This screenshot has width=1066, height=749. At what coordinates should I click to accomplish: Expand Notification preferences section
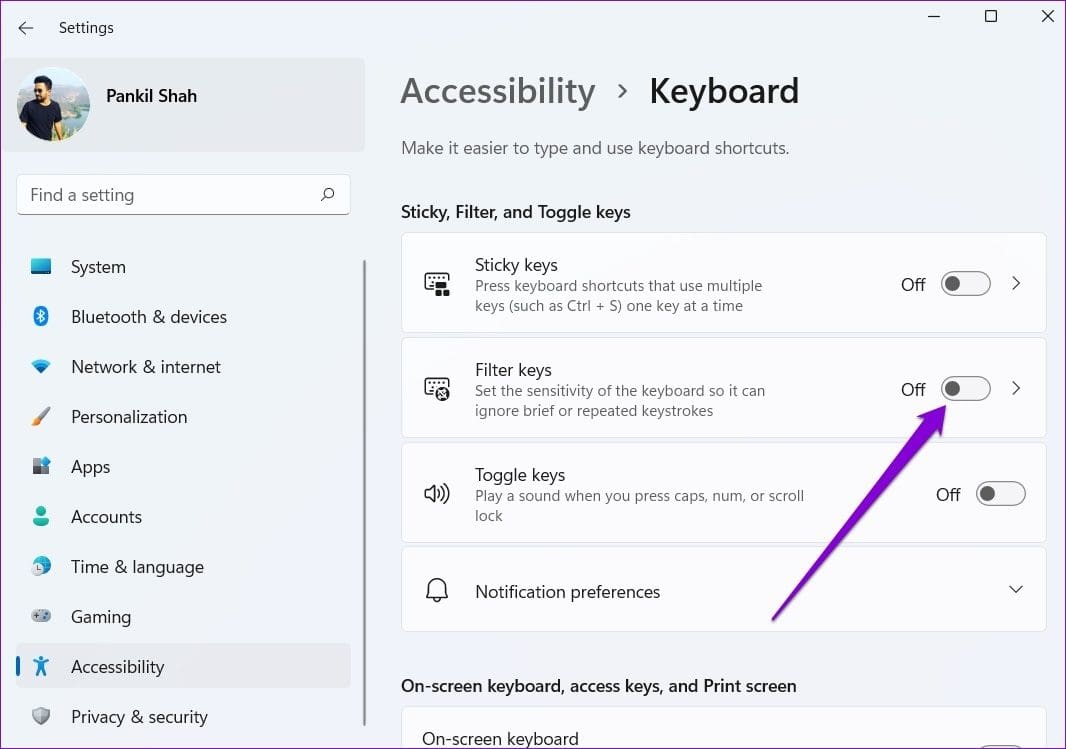[x=1015, y=590]
